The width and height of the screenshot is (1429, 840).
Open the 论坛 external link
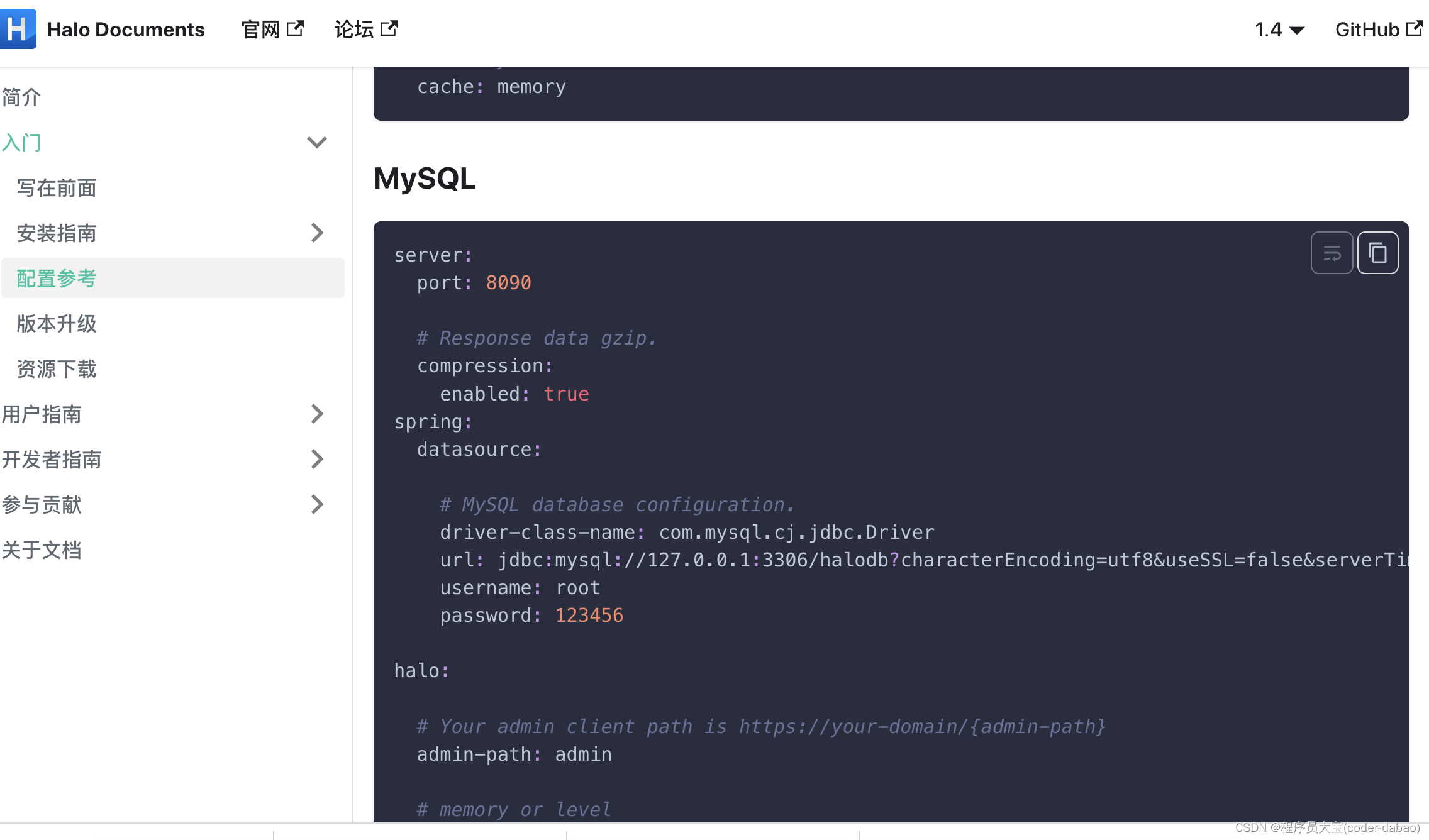365,29
